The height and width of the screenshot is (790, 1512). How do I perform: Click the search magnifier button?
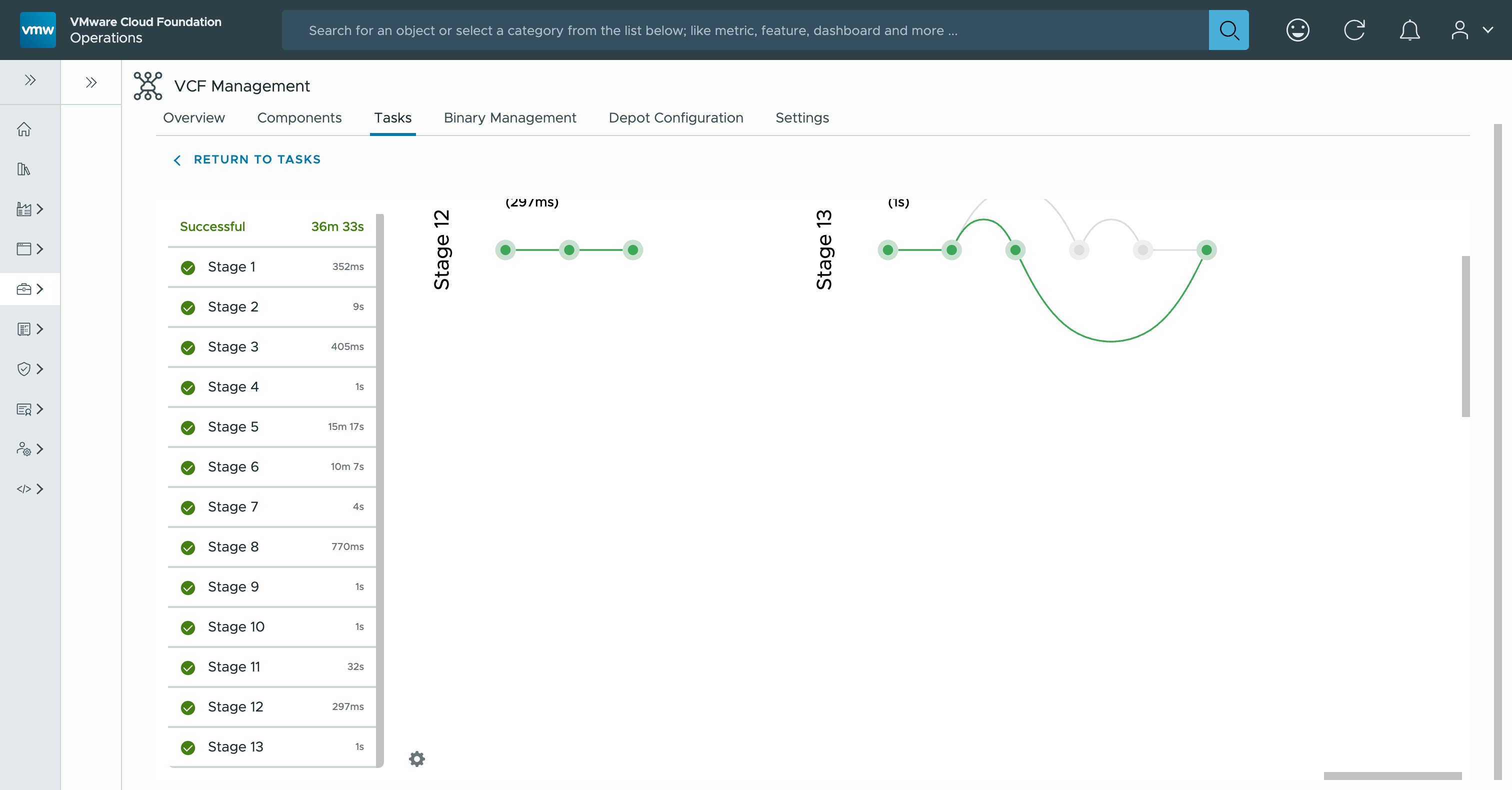(1228, 30)
